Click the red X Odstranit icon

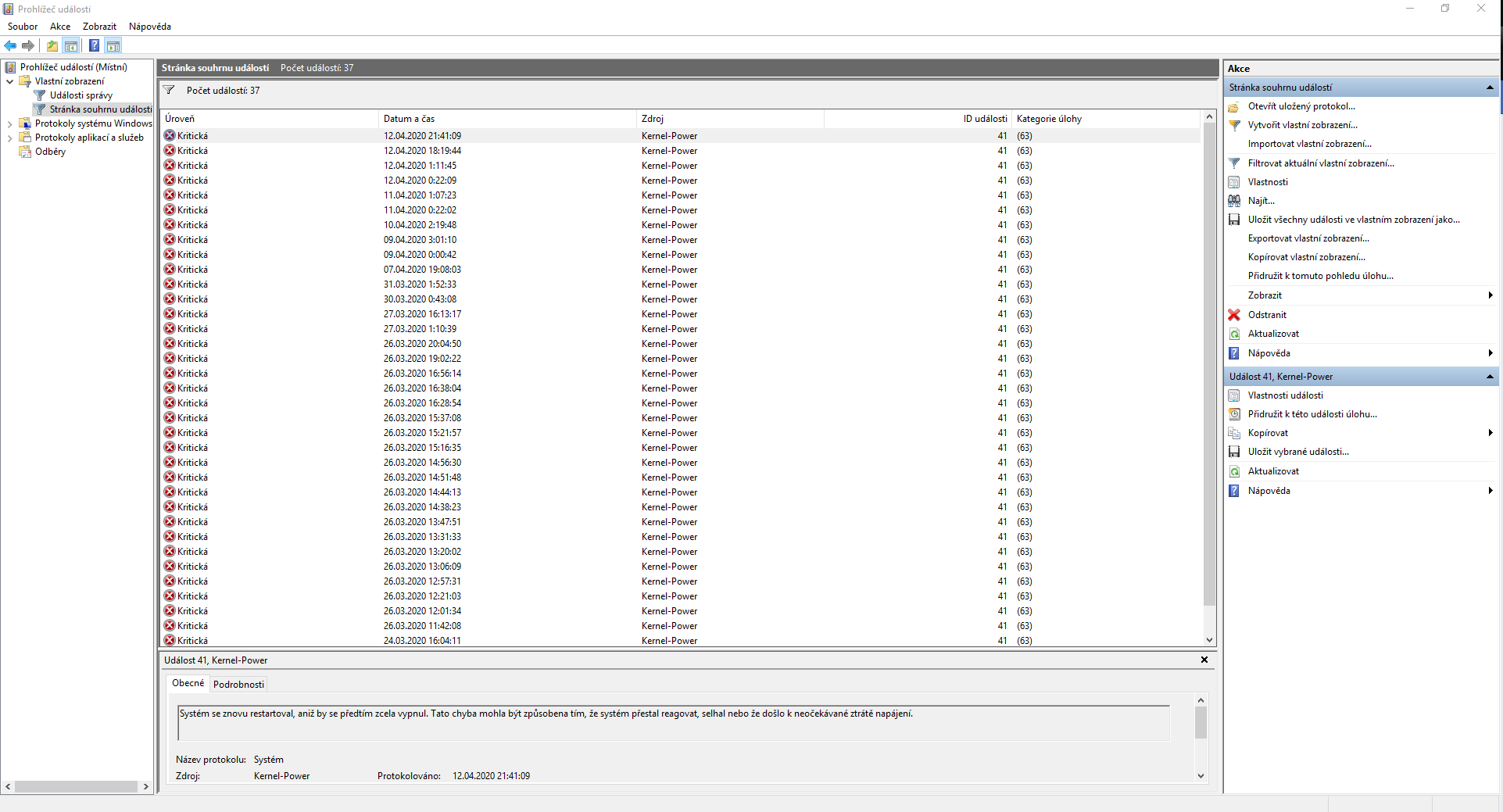(1234, 315)
